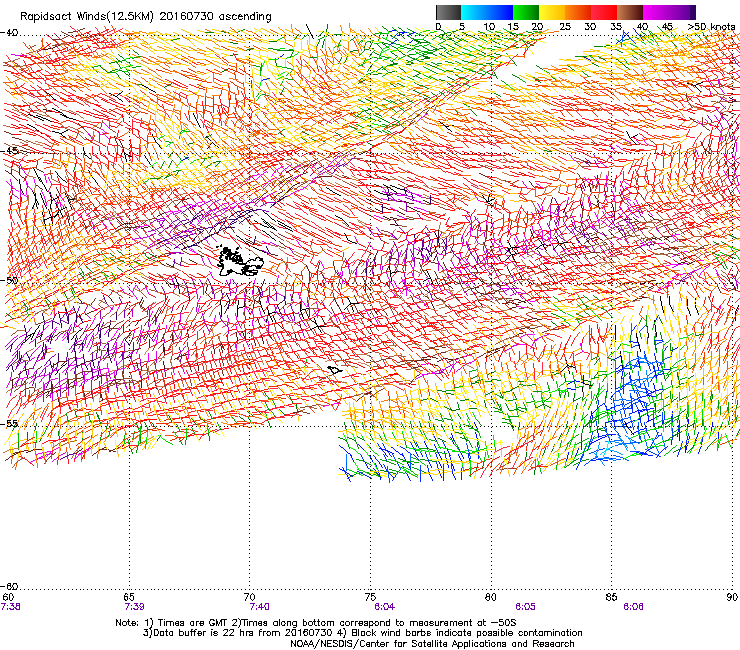Screen dimensions: 740x650
Task: Click the '80' longitude label
Action: click(x=491, y=597)
